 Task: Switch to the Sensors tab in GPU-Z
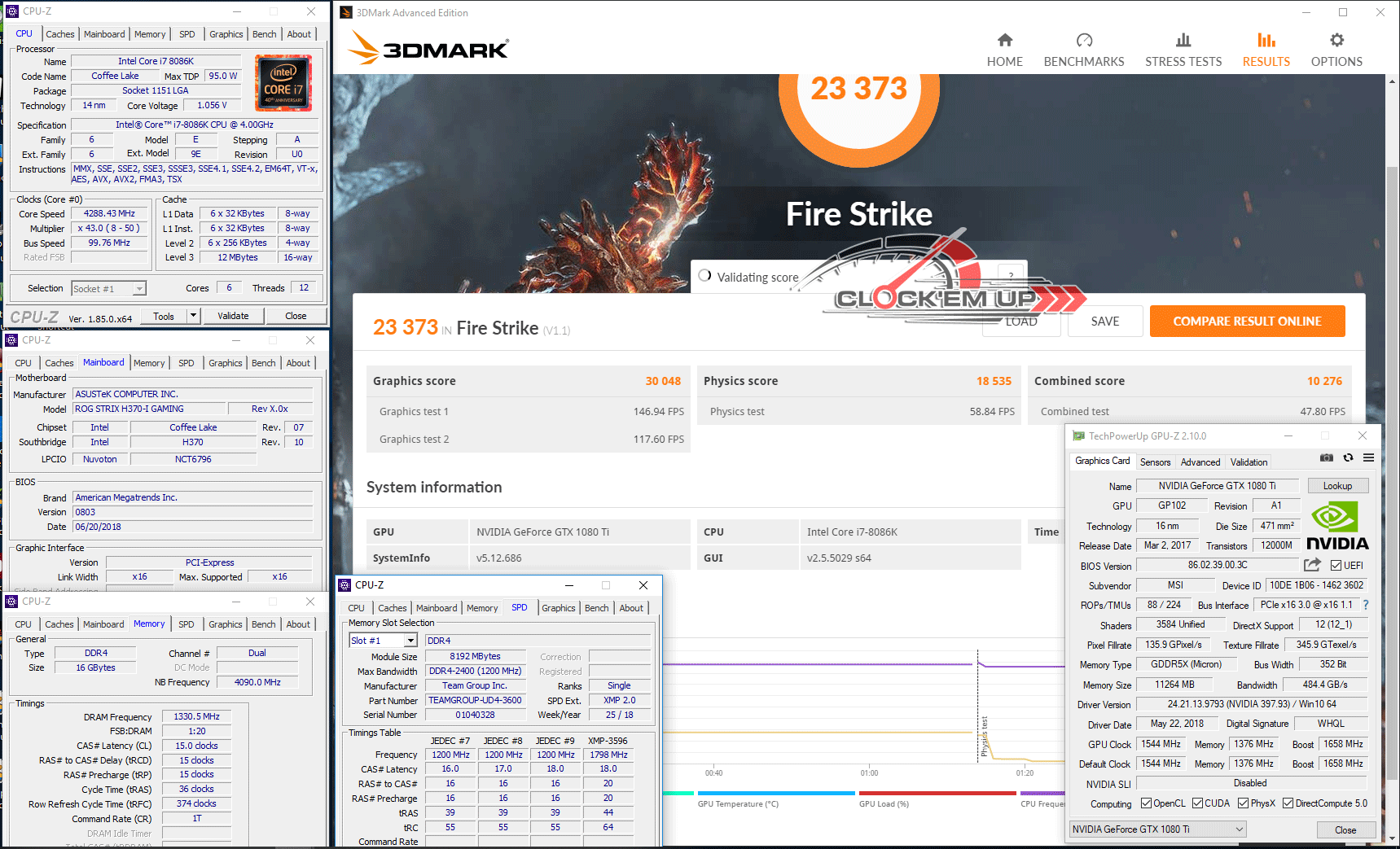[x=1155, y=462]
